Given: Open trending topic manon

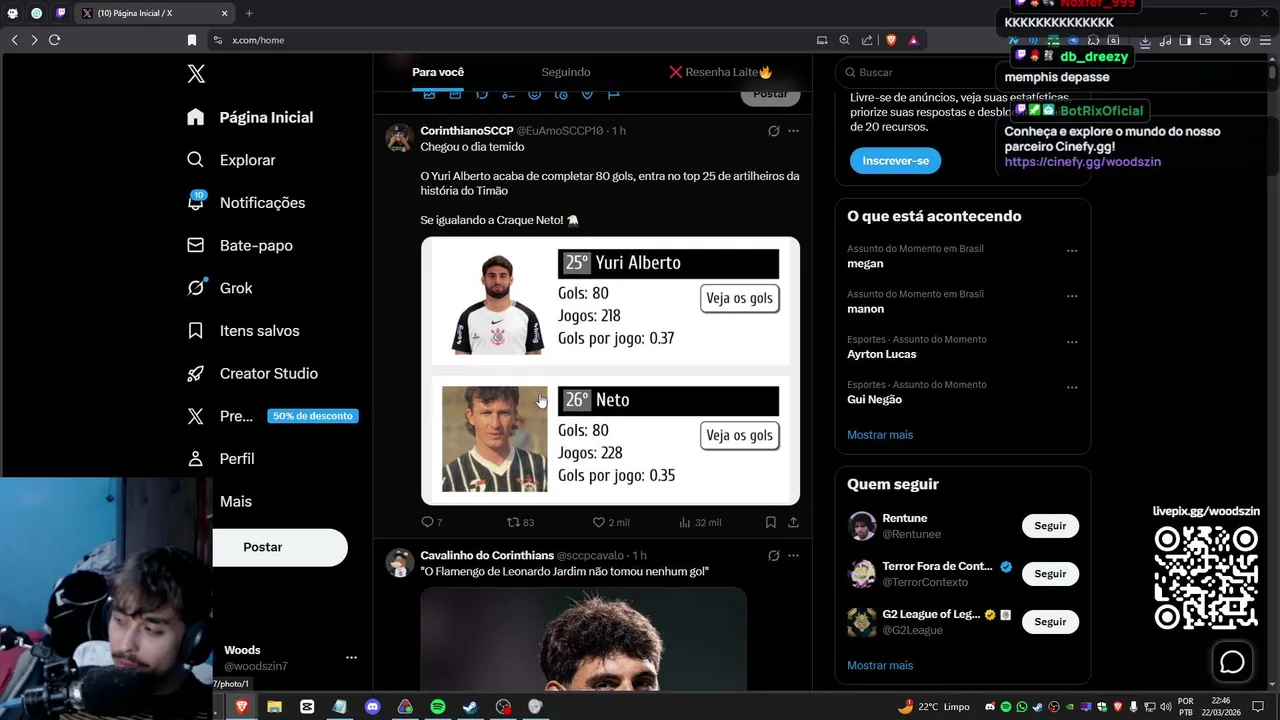Looking at the screenshot, I should [866, 309].
